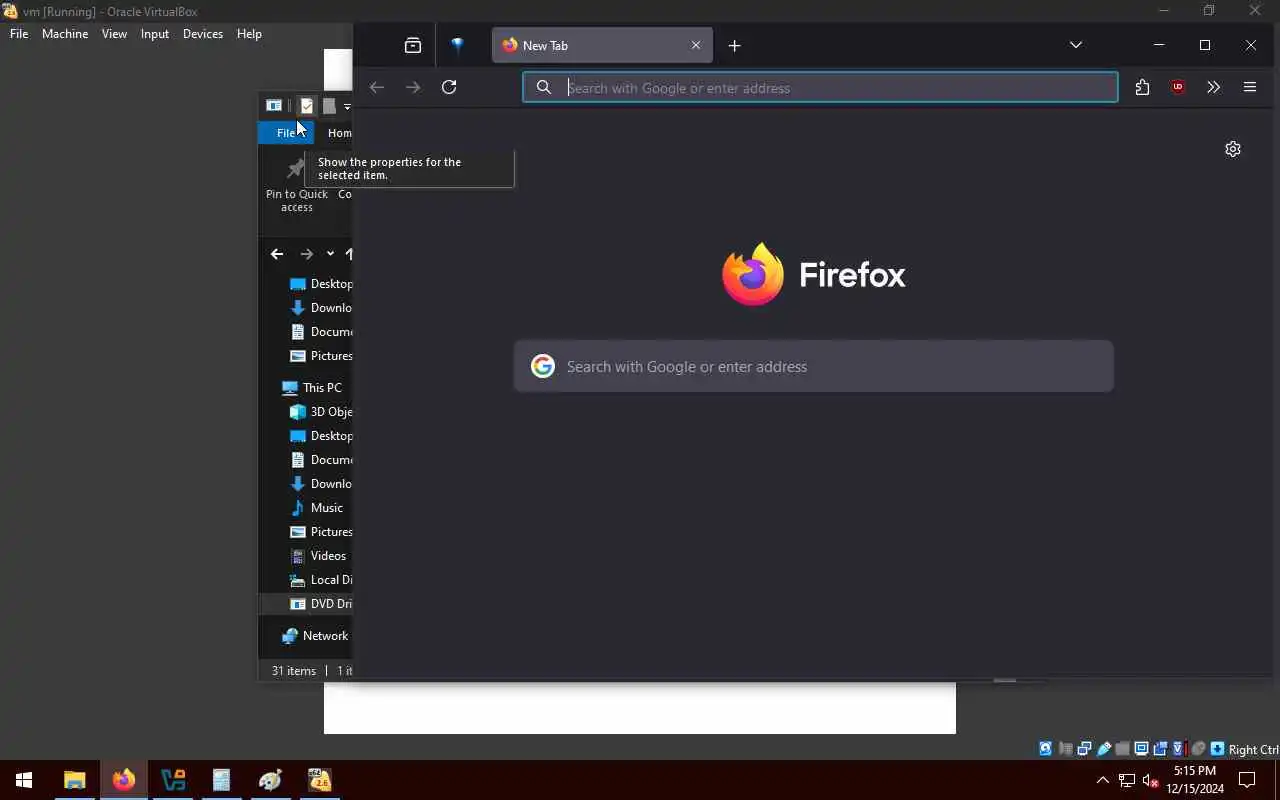Customize Quick Access Toolbar dropdown in Explorer
The width and height of the screenshot is (1280, 800).
click(347, 106)
